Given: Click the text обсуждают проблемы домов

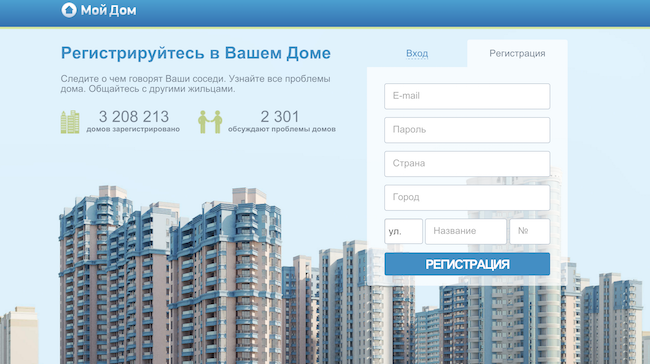Looking at the screenshot, I should click(x=282, y=129).
